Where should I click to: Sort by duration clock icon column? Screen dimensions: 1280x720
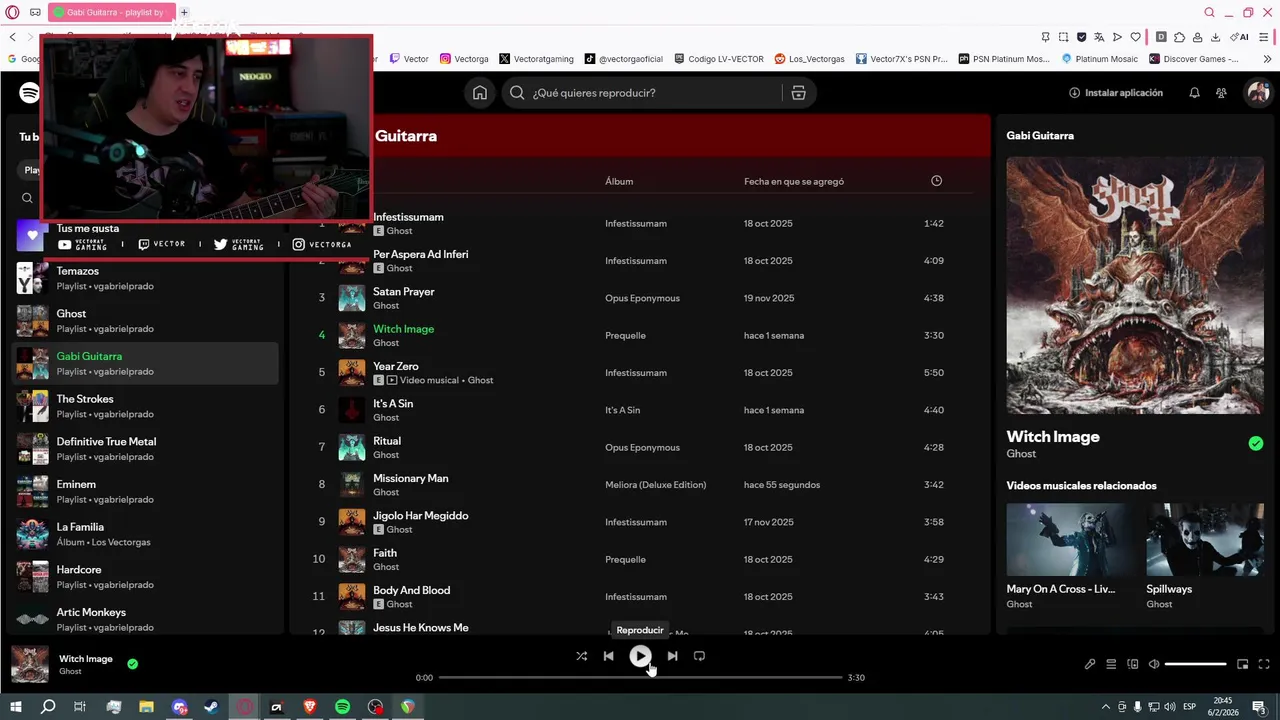(x=936, y=181)
